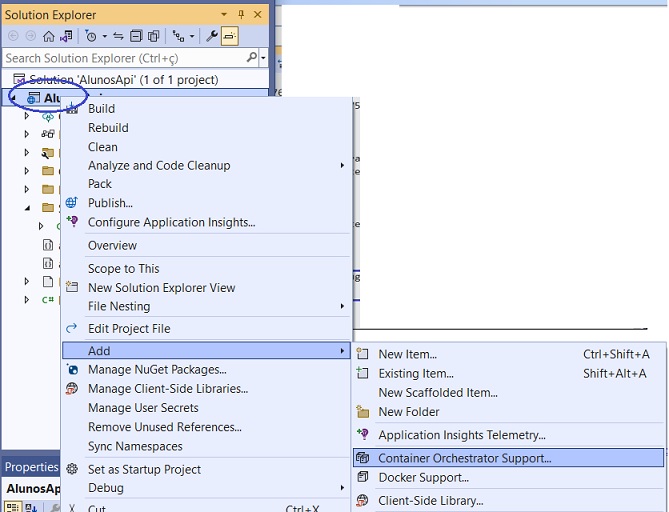669x512 pixels.
Task: Click the Properties wrench icon
Action: click(211, 36)
